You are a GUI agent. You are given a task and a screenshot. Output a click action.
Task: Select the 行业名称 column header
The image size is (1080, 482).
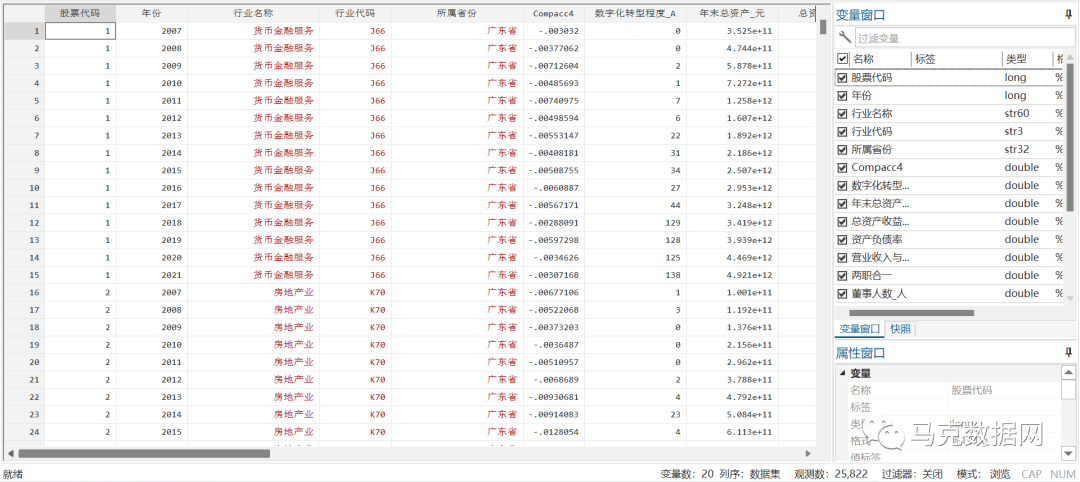click(x=253, y=13)
